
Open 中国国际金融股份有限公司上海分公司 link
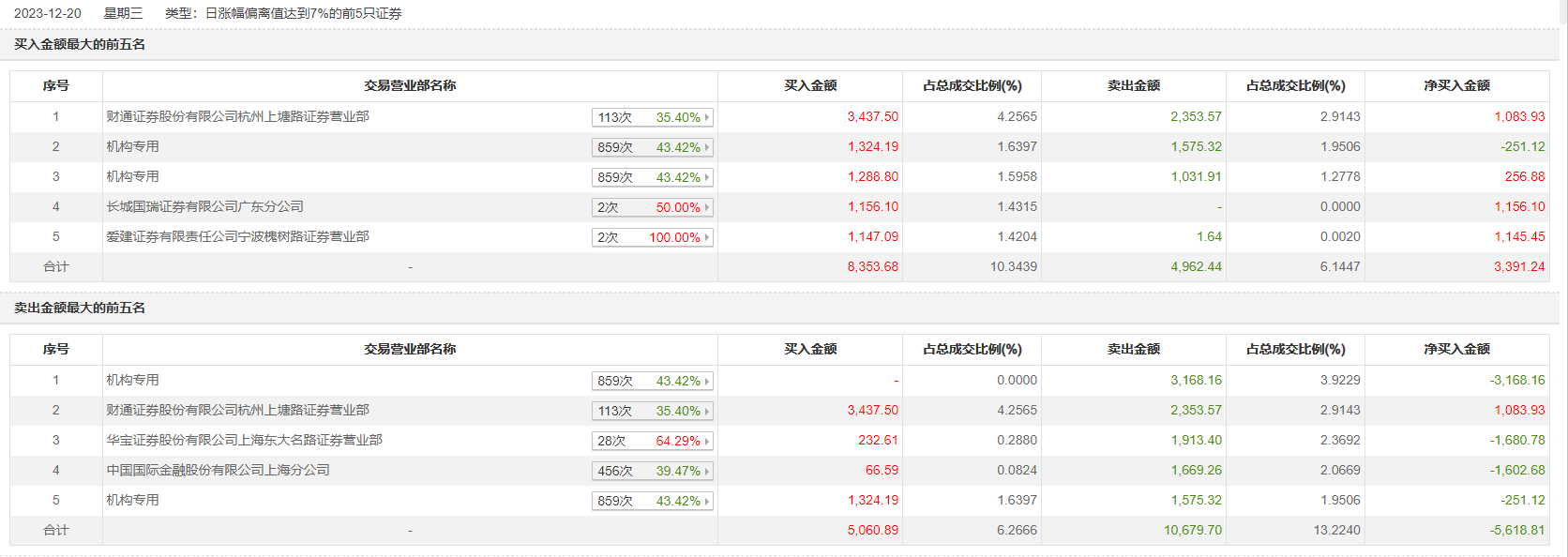(218, 470)
